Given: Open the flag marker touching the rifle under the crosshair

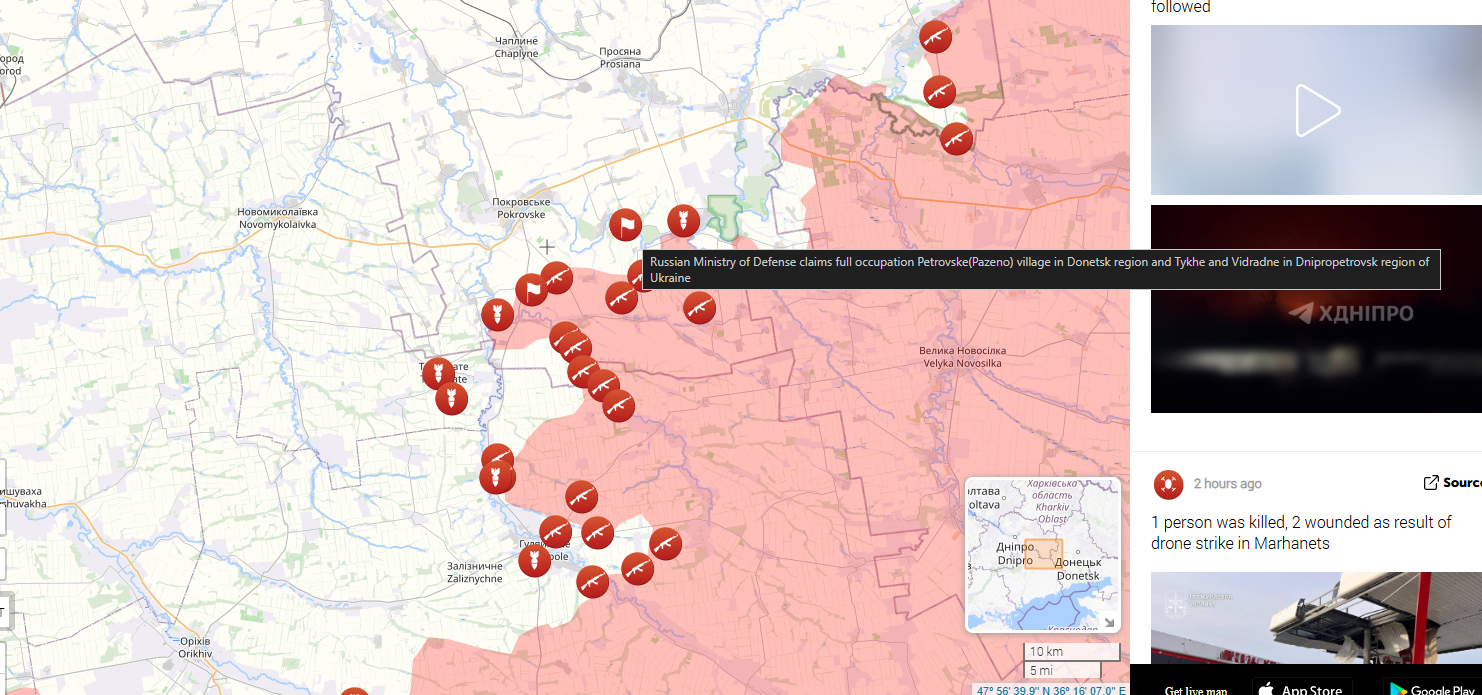Looking at the screenshot, I should click(x=532, y=291).
